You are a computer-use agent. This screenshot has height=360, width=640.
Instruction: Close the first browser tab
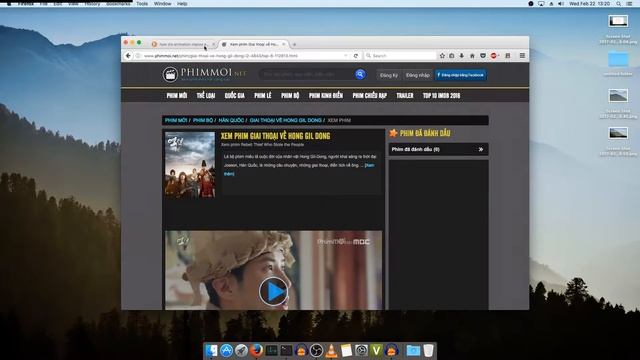pyautogui.click(x=213, y=44)
